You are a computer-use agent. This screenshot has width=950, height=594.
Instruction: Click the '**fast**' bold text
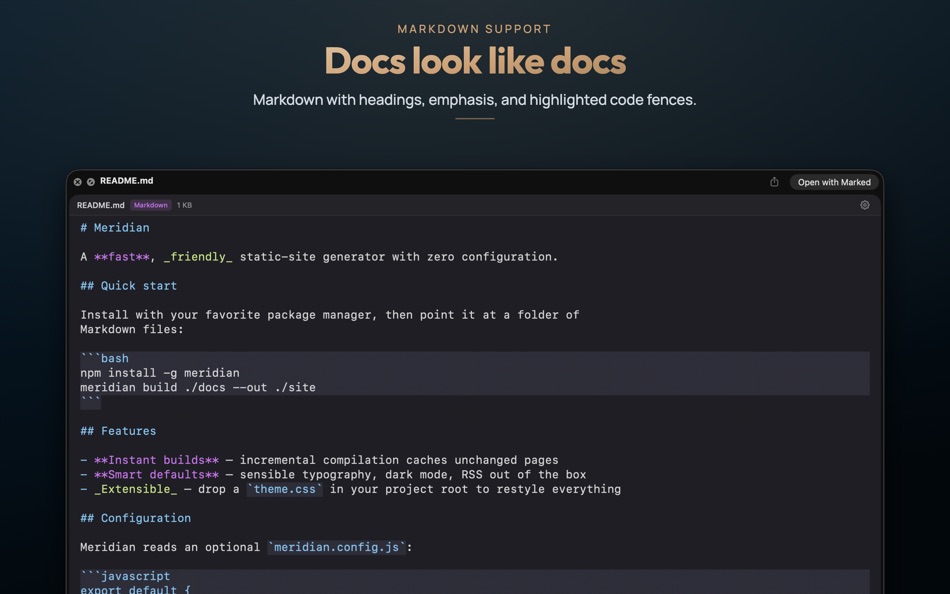point(122,257)
